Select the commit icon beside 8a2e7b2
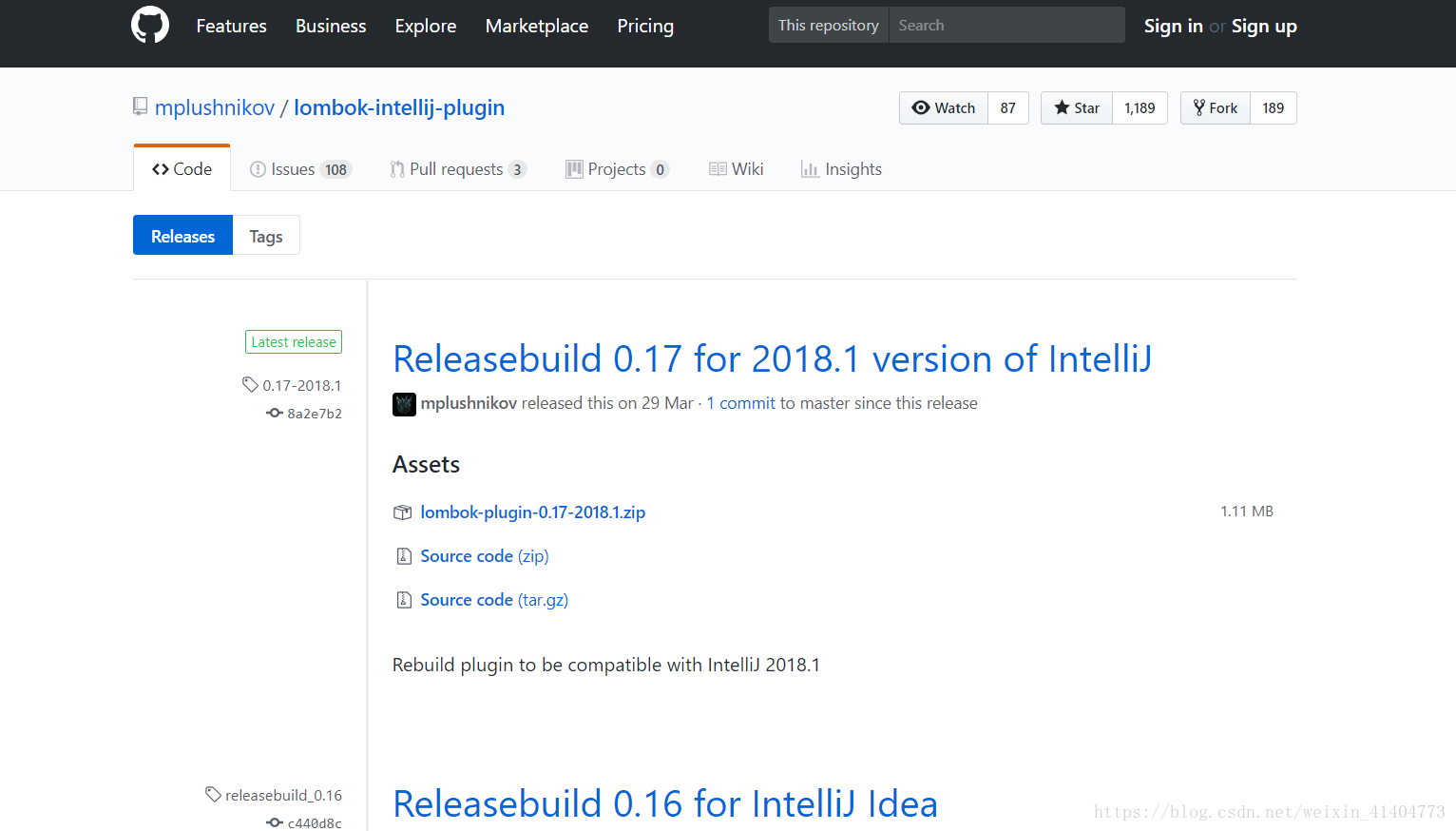This screenshot has height=831, width=1456. 275,413
